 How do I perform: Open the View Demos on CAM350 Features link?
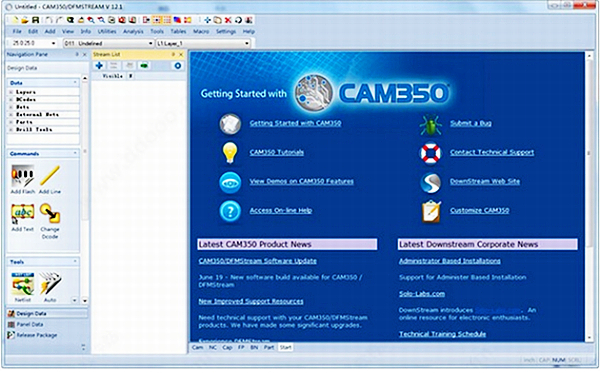pyautogui.click(x=302, y=181)
